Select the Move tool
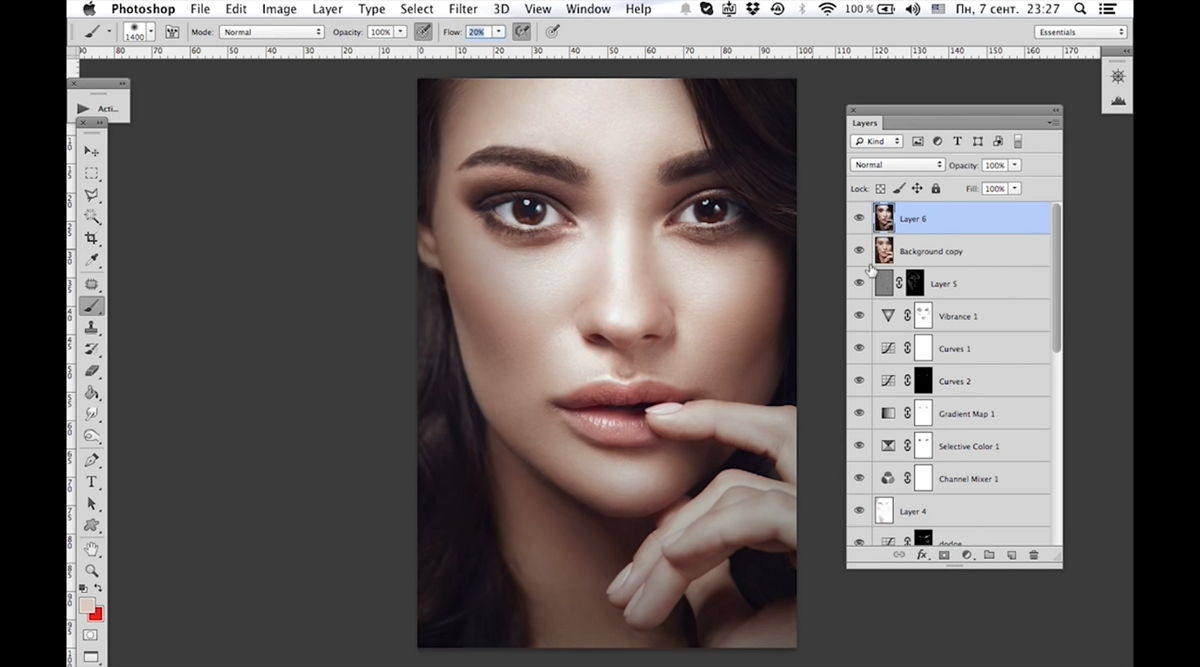The height and width of the screenshot is (667, 1200). [91, 151]
